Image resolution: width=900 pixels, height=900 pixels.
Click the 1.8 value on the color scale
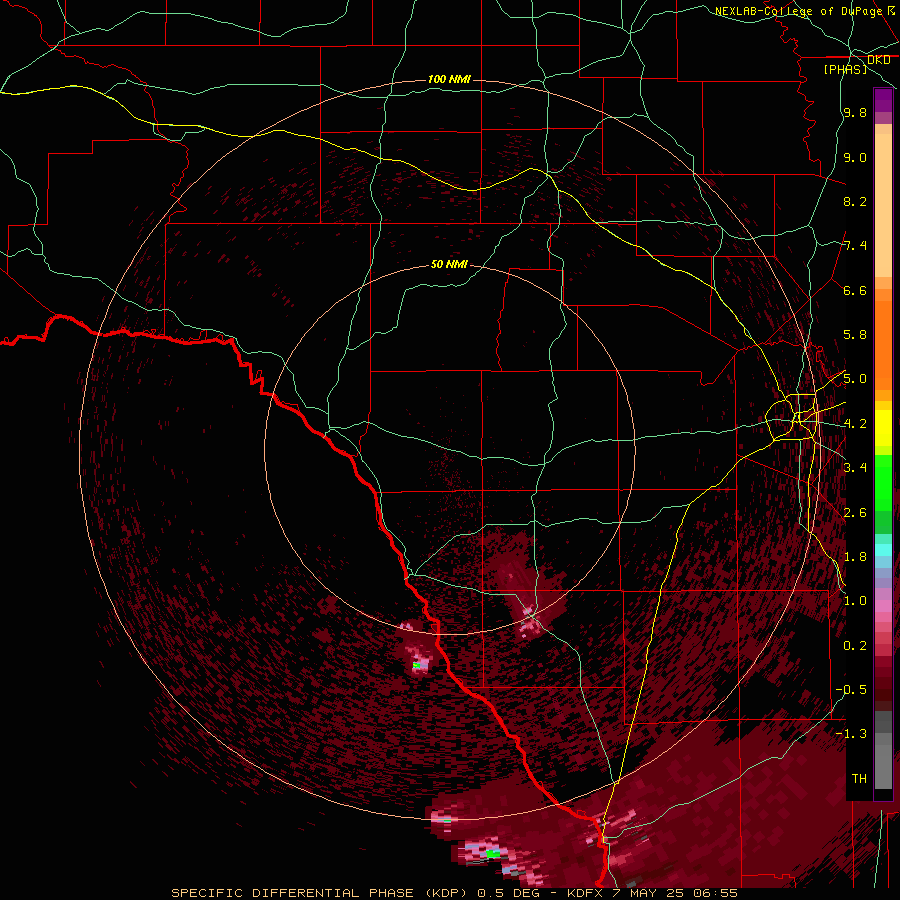[x=855, y=557]
